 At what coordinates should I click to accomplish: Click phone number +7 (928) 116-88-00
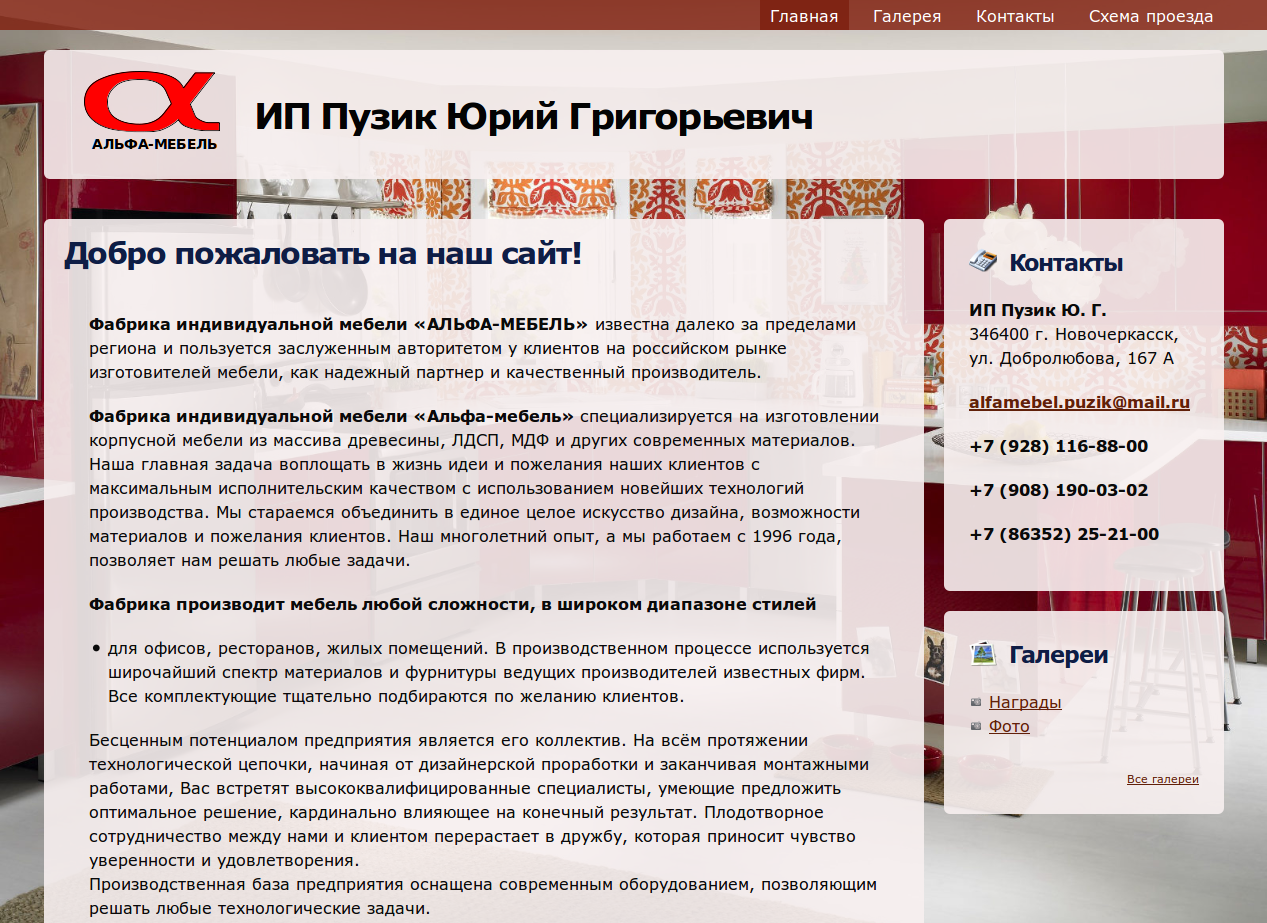tap(1058, 446)
